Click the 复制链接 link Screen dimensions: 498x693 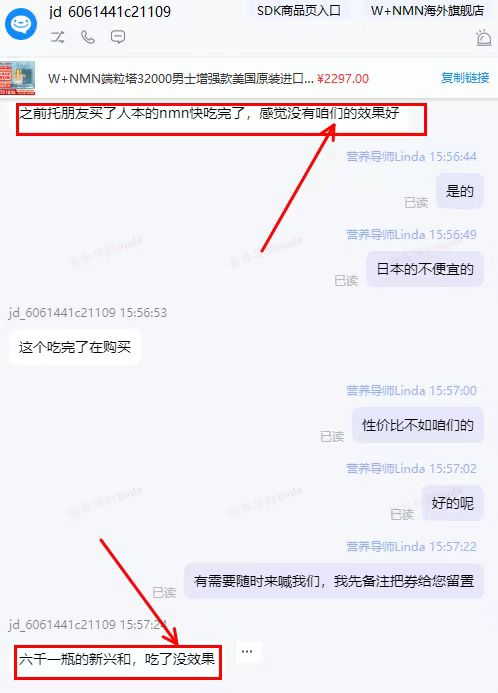465,78
